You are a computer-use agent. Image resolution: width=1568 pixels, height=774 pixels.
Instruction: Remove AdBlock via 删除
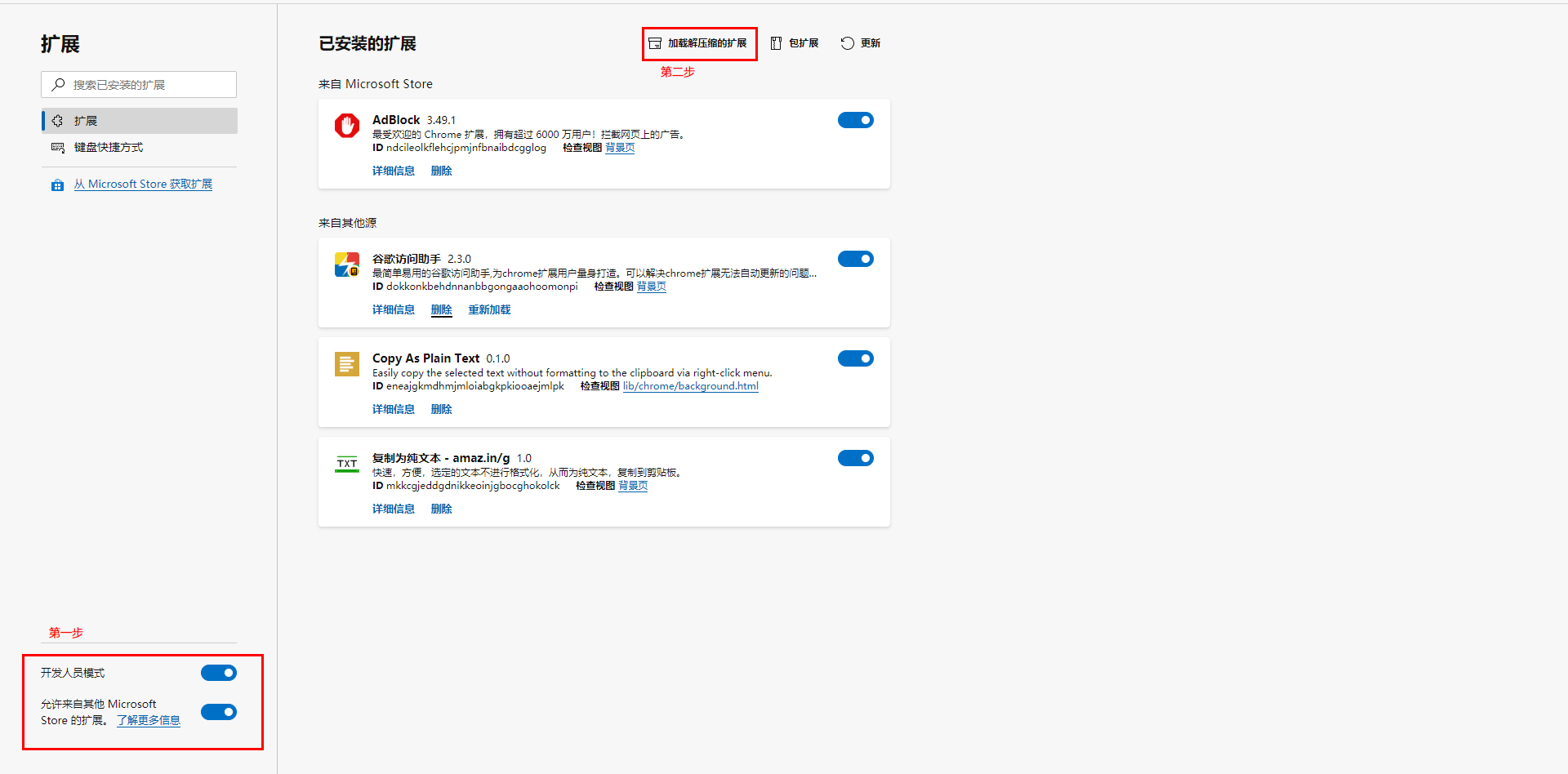point(442,171)
